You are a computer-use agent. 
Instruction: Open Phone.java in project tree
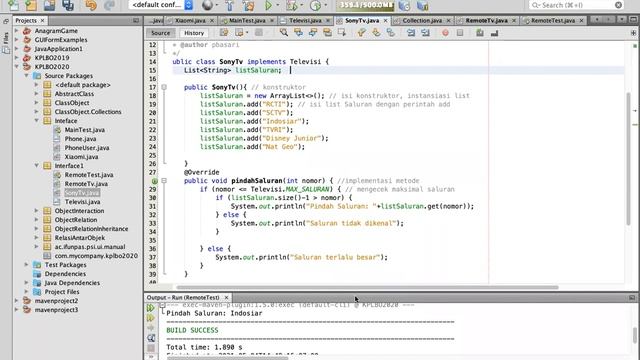pos(80,139)
